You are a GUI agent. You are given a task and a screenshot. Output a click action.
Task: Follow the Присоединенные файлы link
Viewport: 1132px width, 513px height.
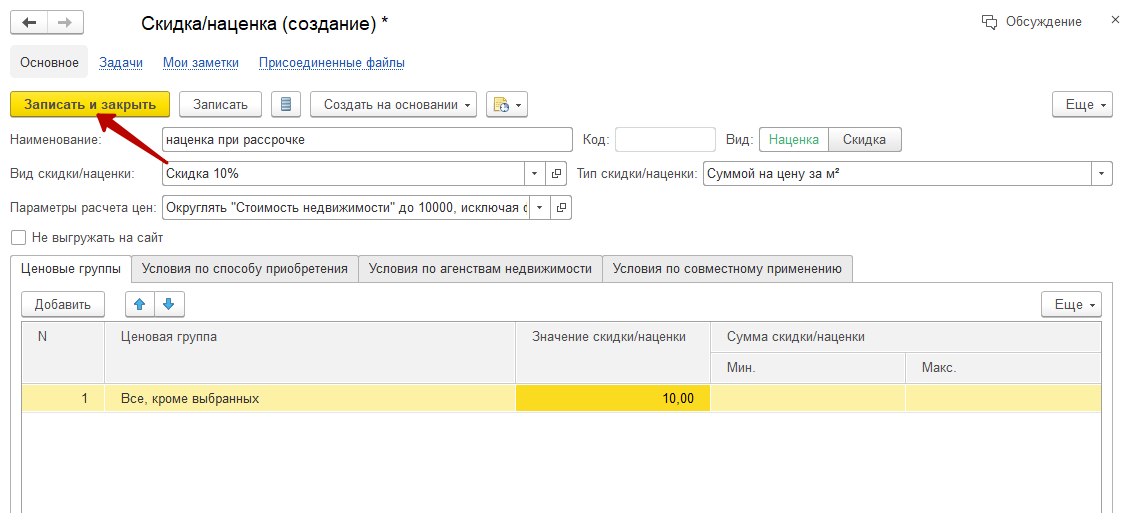pyautogui.click(x=331, y=62)
